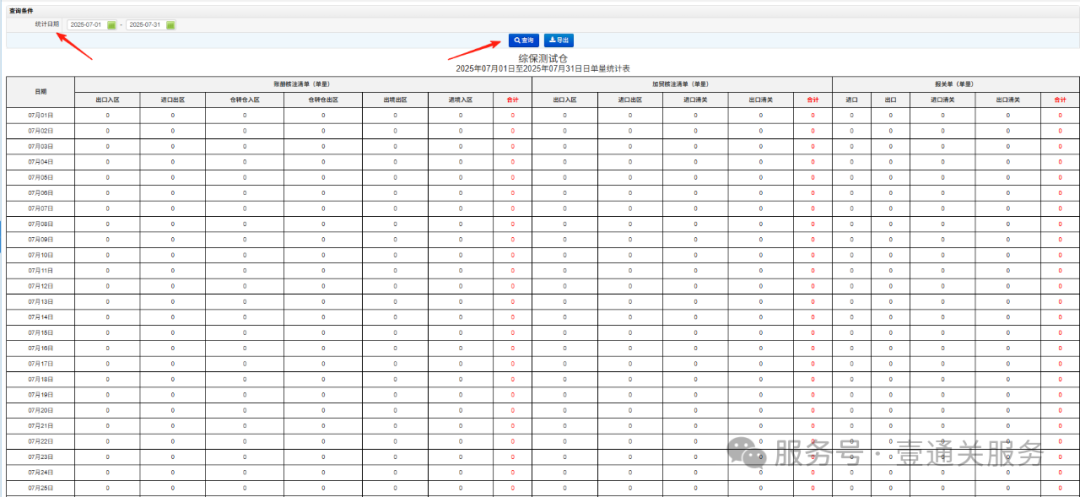Image resolution: width=1080 pixels, height=497 pixels.
Task: Focus the start date field 2025-07-01
Action: tap(86, 25)
